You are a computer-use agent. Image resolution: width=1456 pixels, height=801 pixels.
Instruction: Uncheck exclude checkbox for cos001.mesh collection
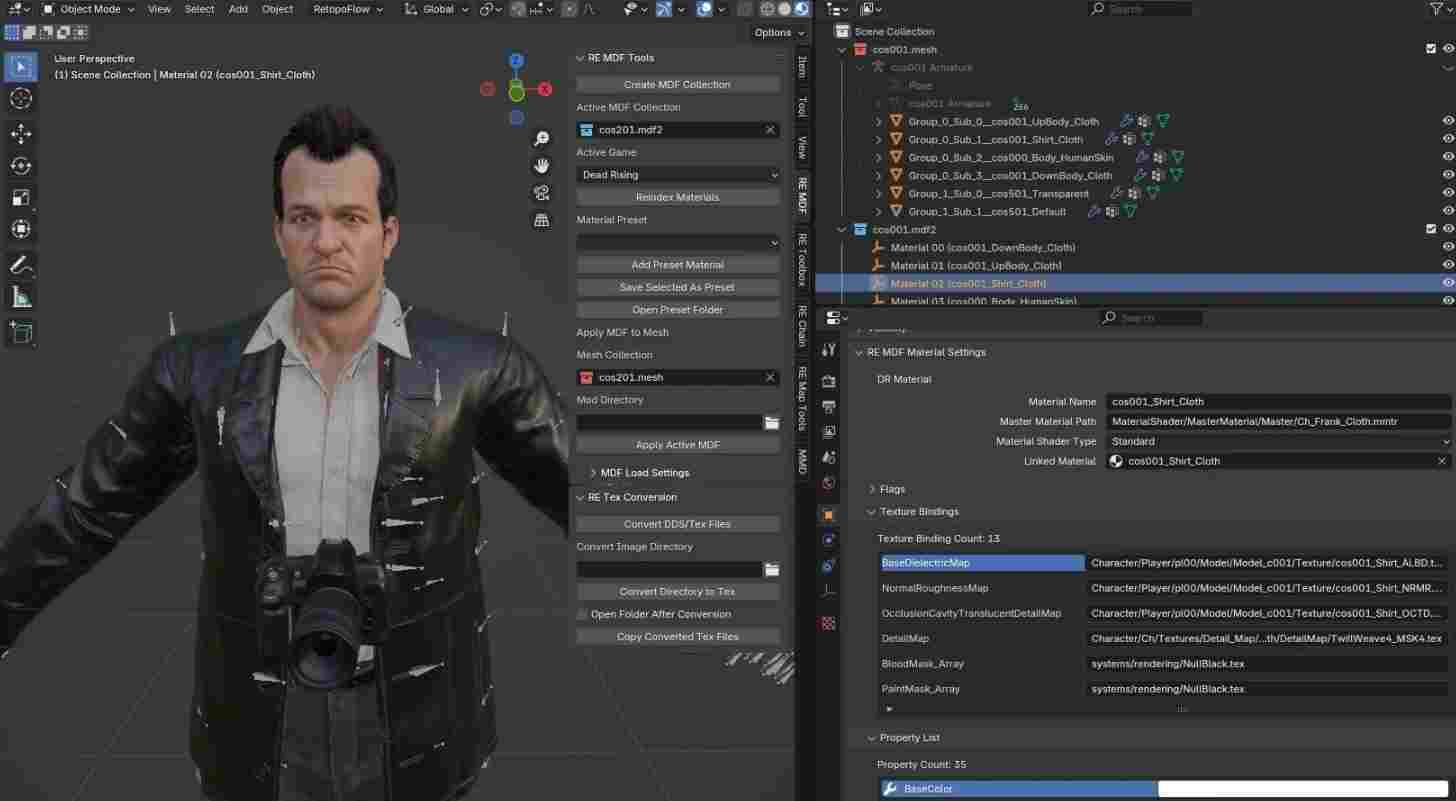[x=1431, y=49]
